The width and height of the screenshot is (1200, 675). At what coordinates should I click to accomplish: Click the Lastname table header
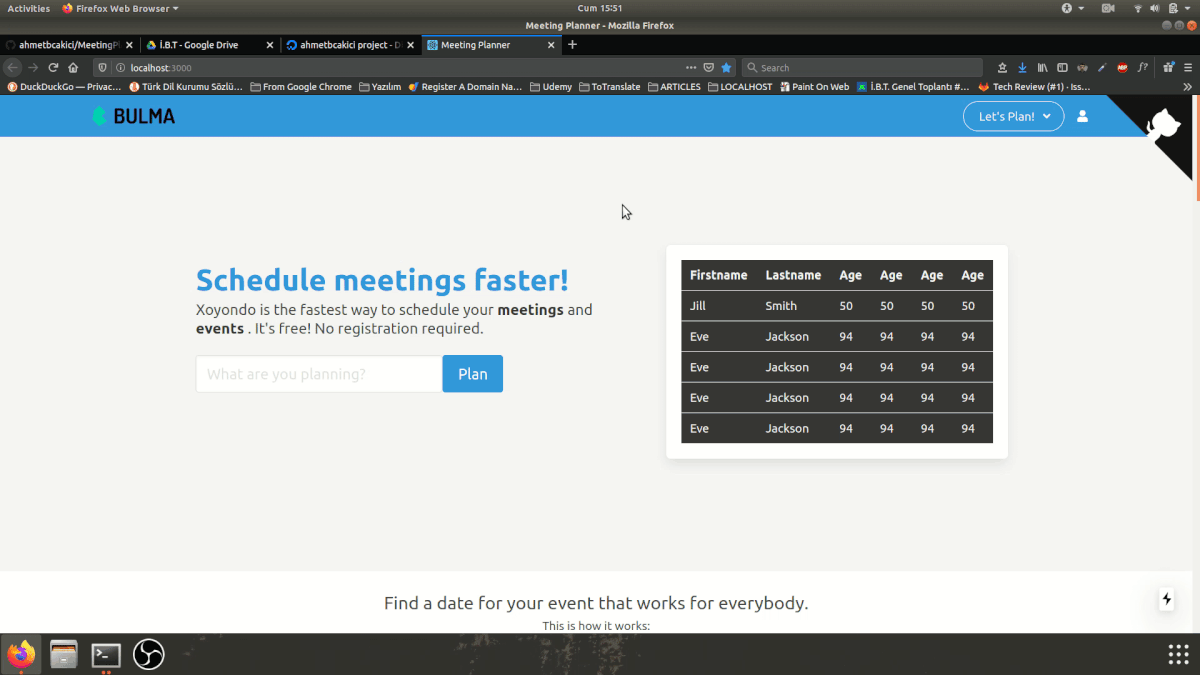tap(793, 275)
